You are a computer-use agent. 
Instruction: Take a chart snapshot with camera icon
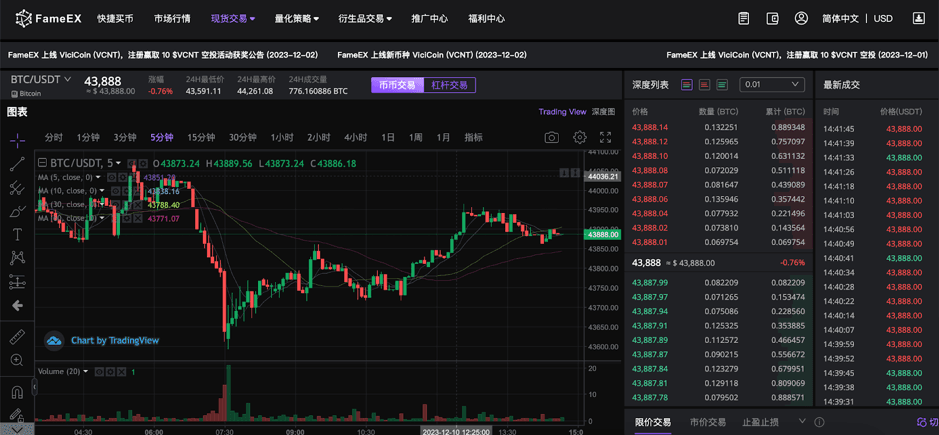(551, 137)
